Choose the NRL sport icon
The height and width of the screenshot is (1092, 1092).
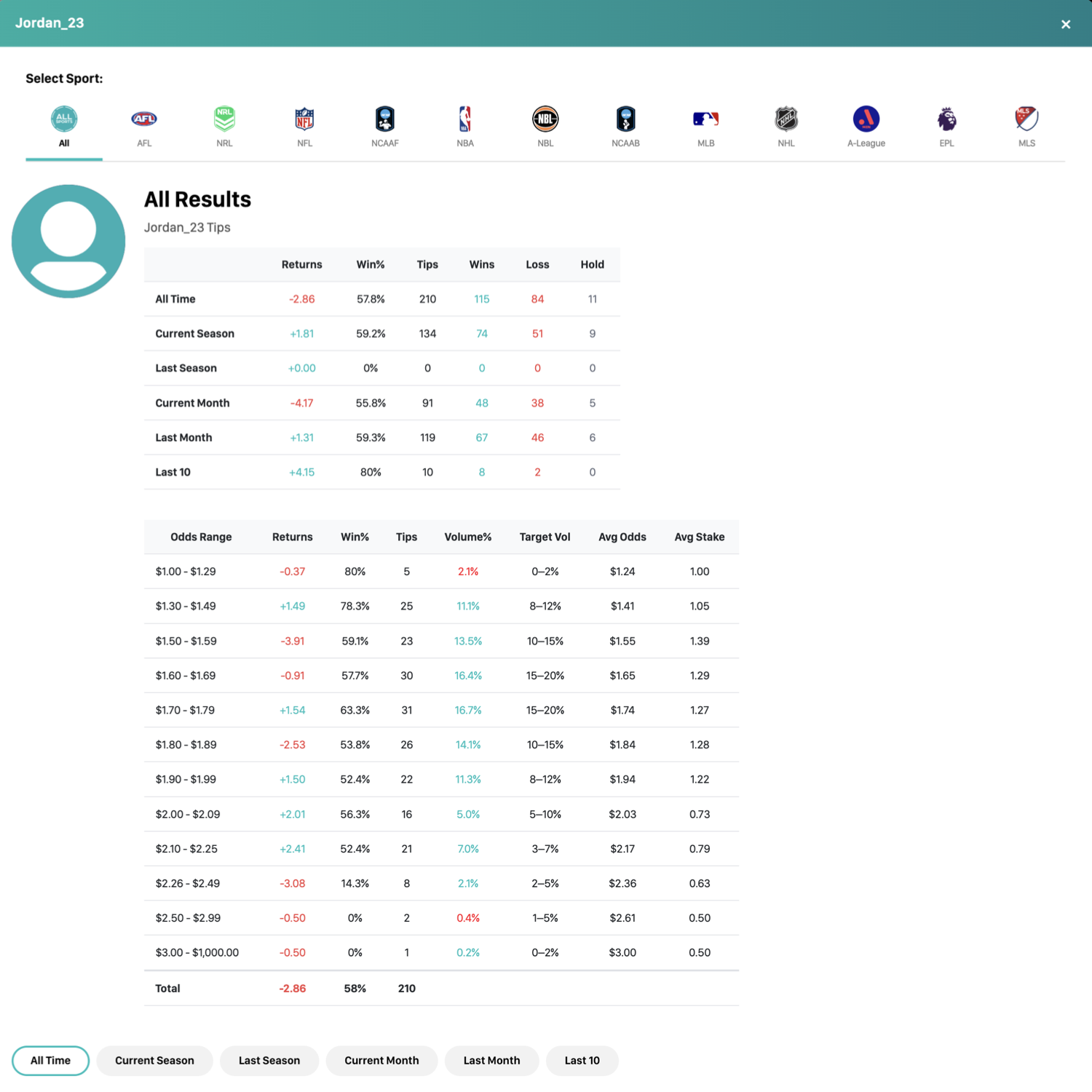224,119
